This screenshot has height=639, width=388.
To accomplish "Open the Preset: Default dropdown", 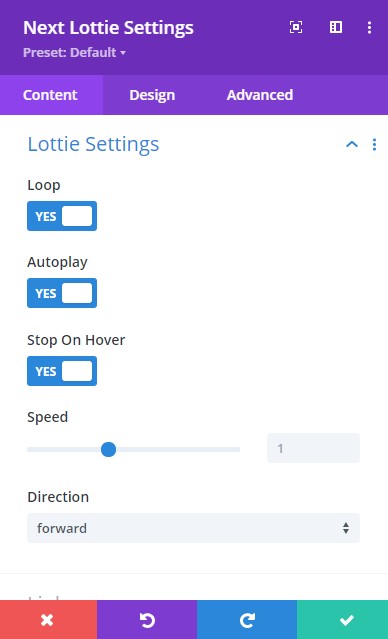I will click(x=75, y=53).
